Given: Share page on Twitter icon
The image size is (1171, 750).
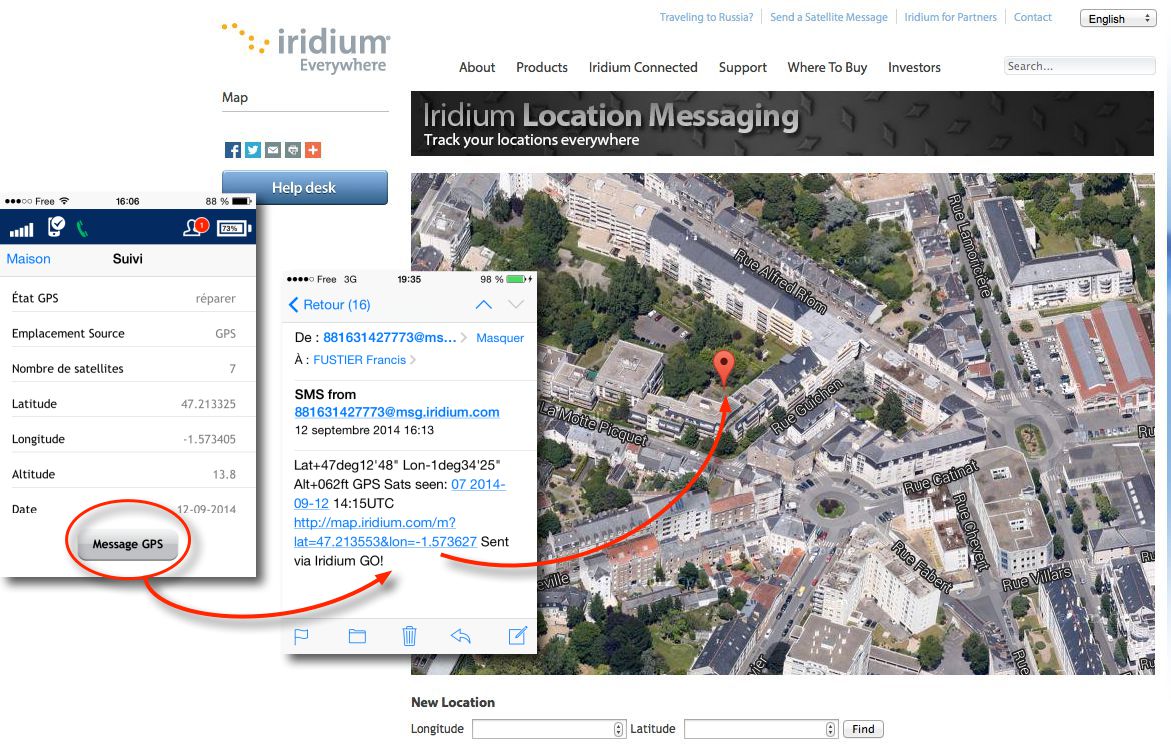Looking at the screenshot, I should tap(253, 150).
